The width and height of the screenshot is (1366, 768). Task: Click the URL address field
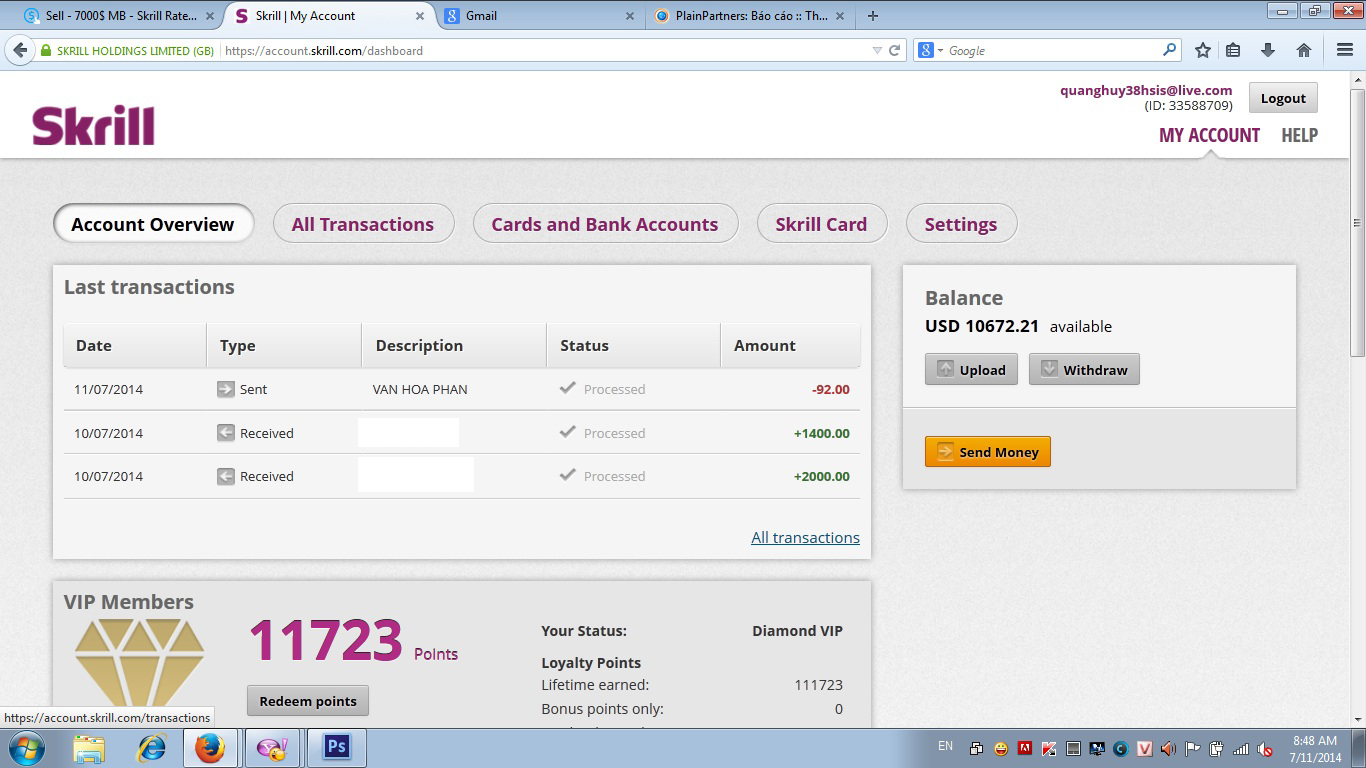click(545, 50)
